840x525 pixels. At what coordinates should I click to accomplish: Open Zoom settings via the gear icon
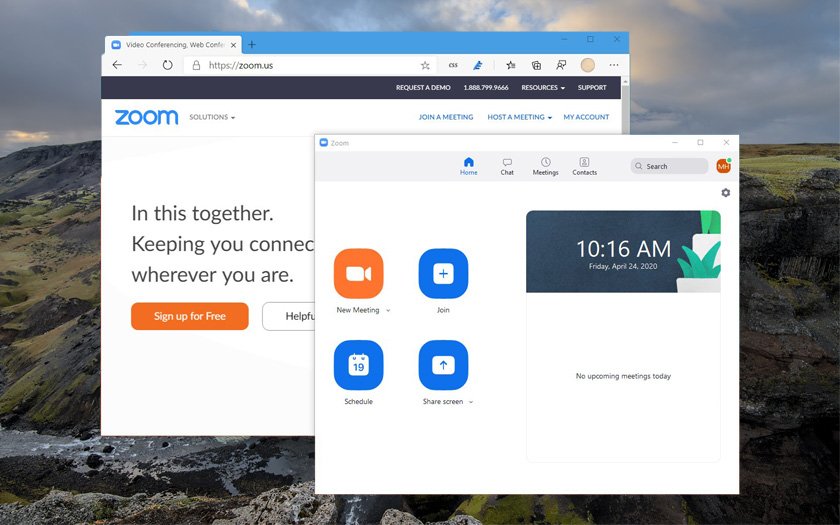pos(726,193)
